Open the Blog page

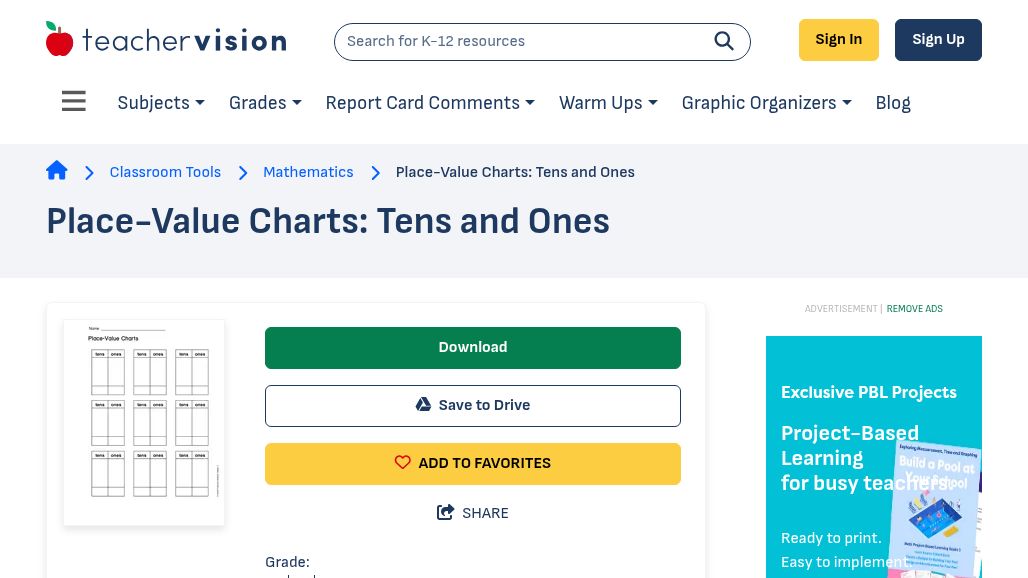coord(893,103)
